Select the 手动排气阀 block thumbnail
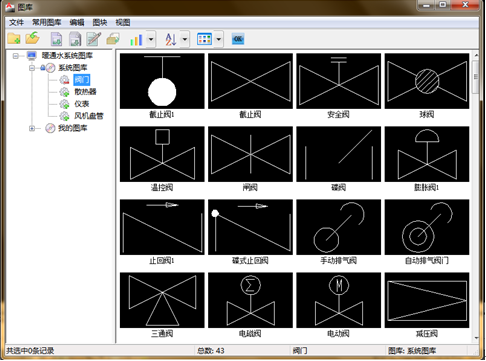This screenshot has height=361, width=486. [x=339, y=227]
